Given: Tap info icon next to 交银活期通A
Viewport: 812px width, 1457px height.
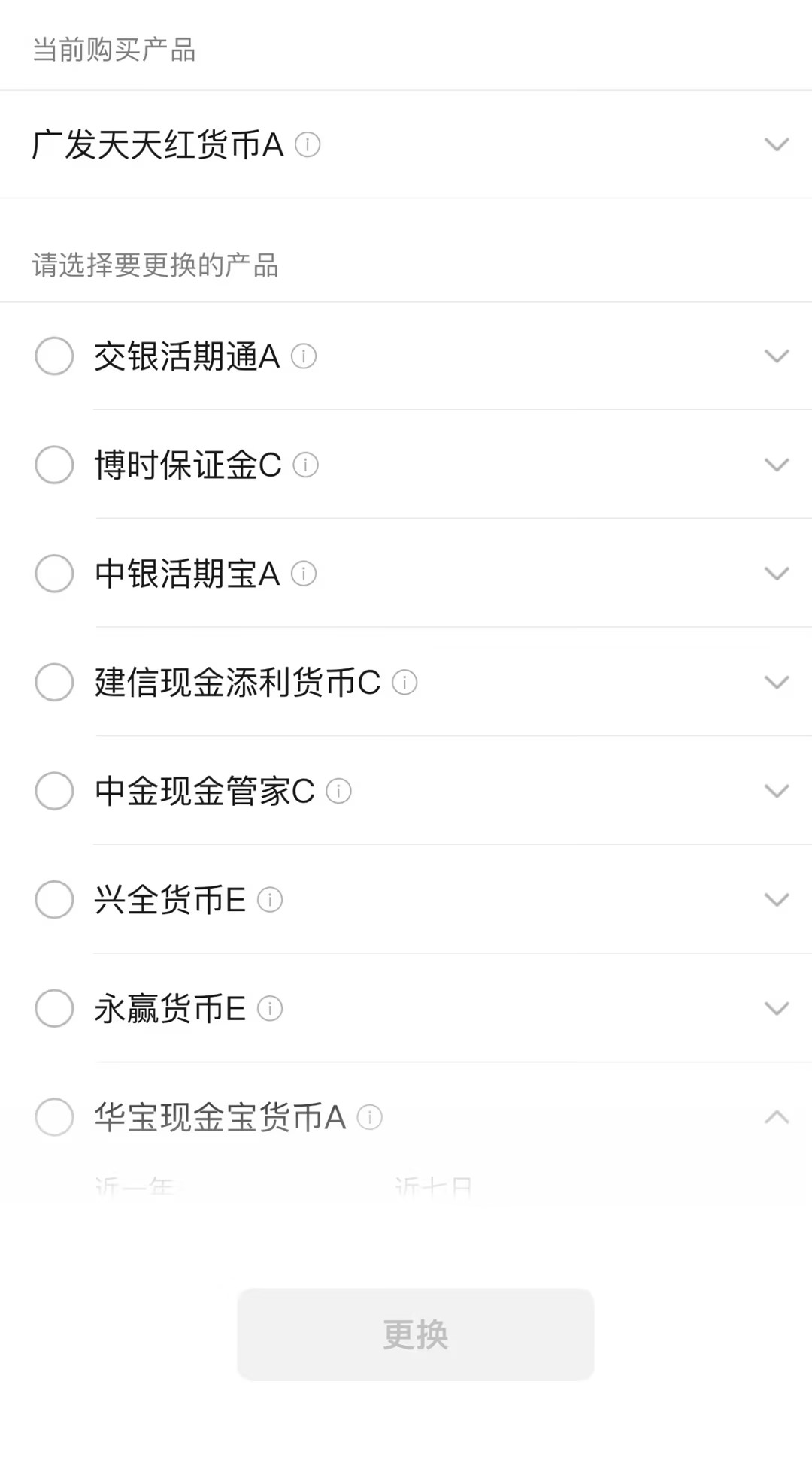Looking at the screenshot, I should pyautogui.click(x=304, y=356).
